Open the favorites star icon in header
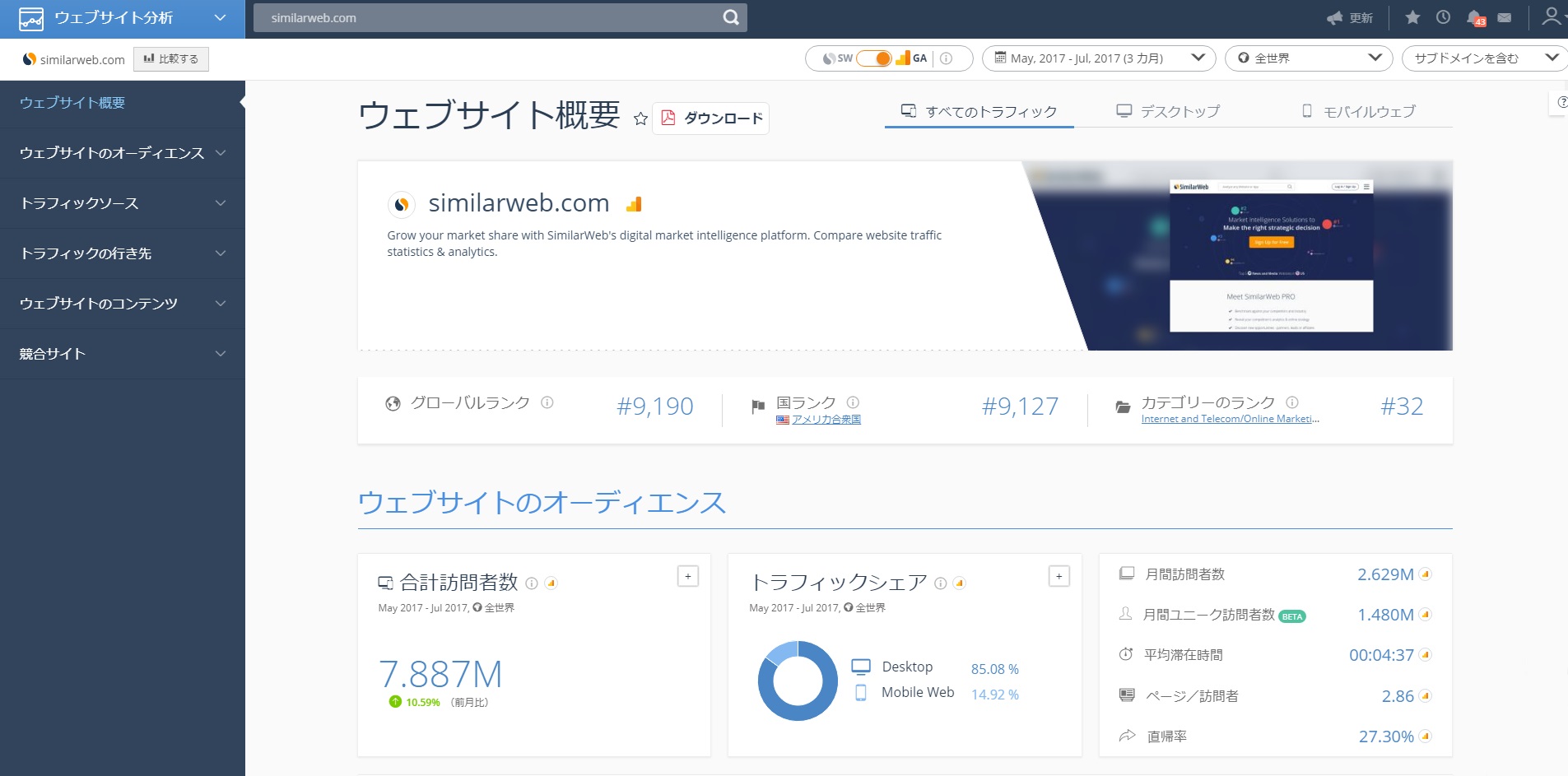This screenshot has width=1568, height=776. point(1412,17)
